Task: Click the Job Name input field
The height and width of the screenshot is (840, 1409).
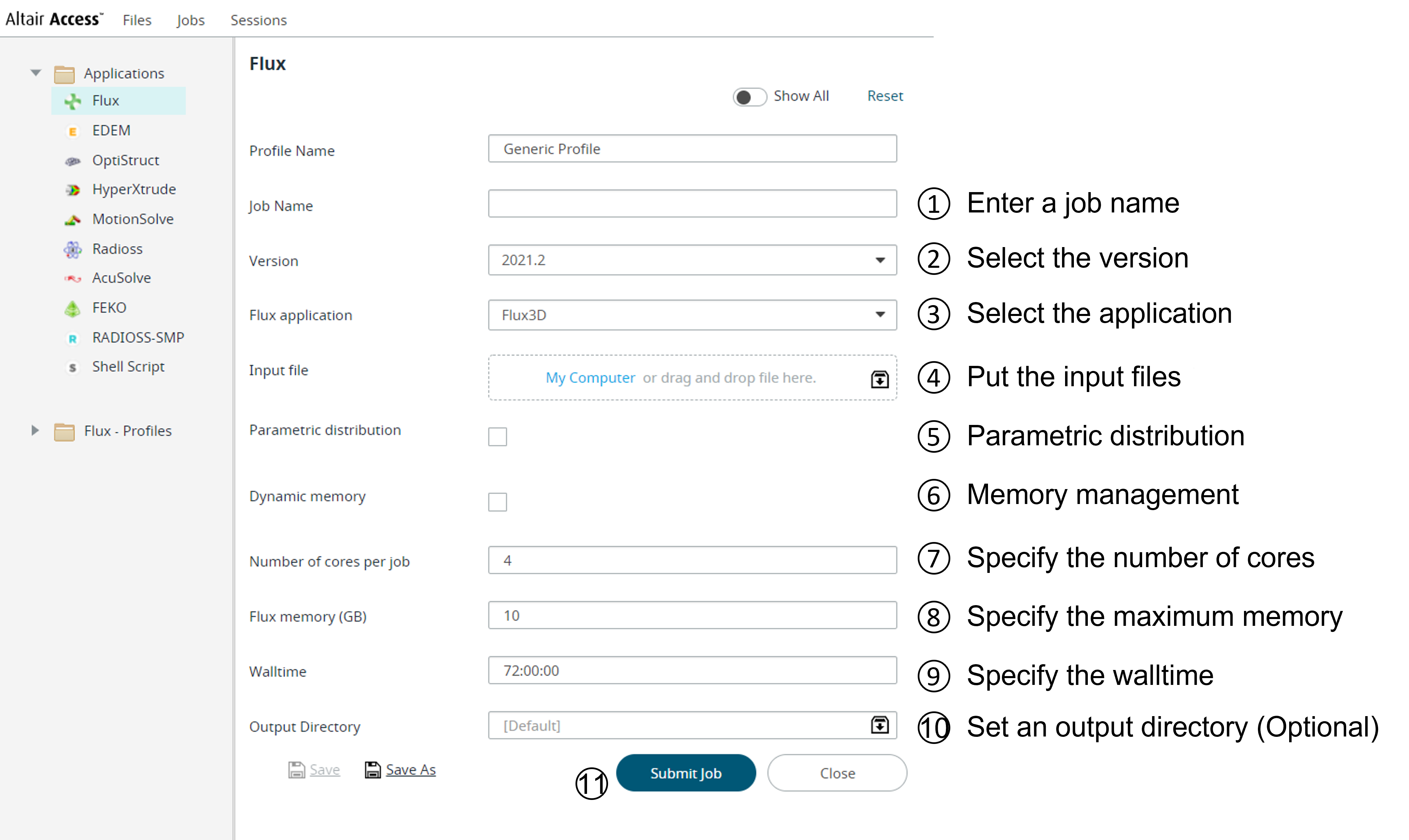Action: click(x=692, y=204)
